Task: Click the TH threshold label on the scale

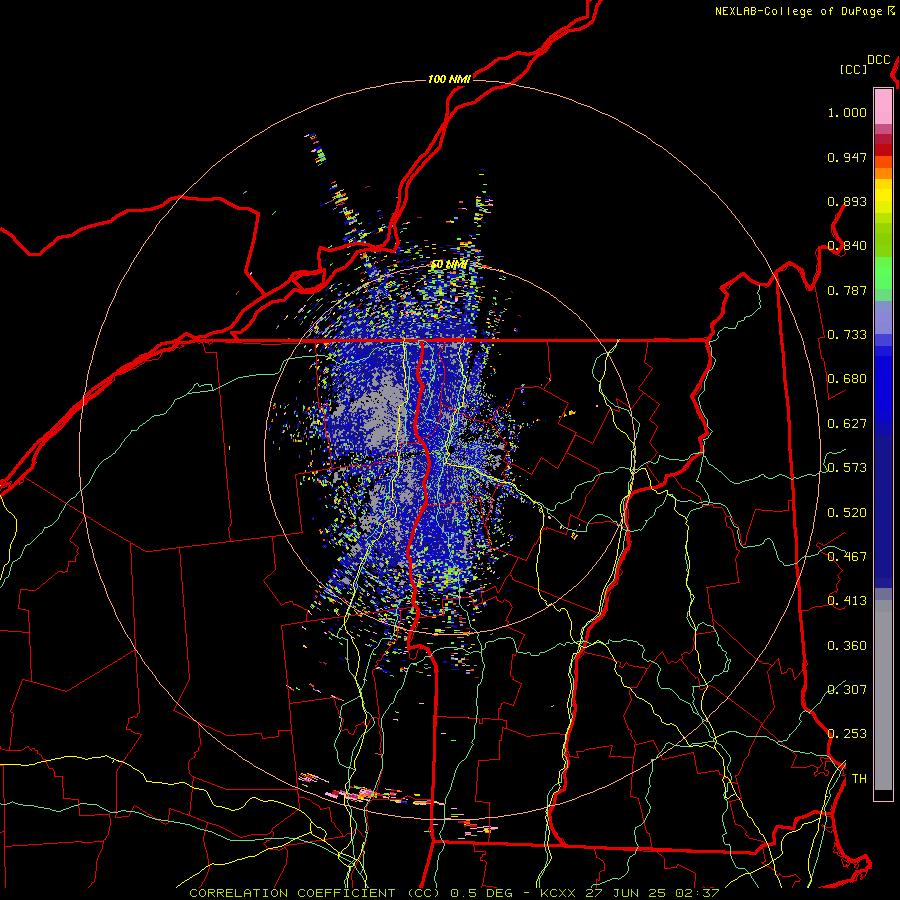Action: click(859, 779)
